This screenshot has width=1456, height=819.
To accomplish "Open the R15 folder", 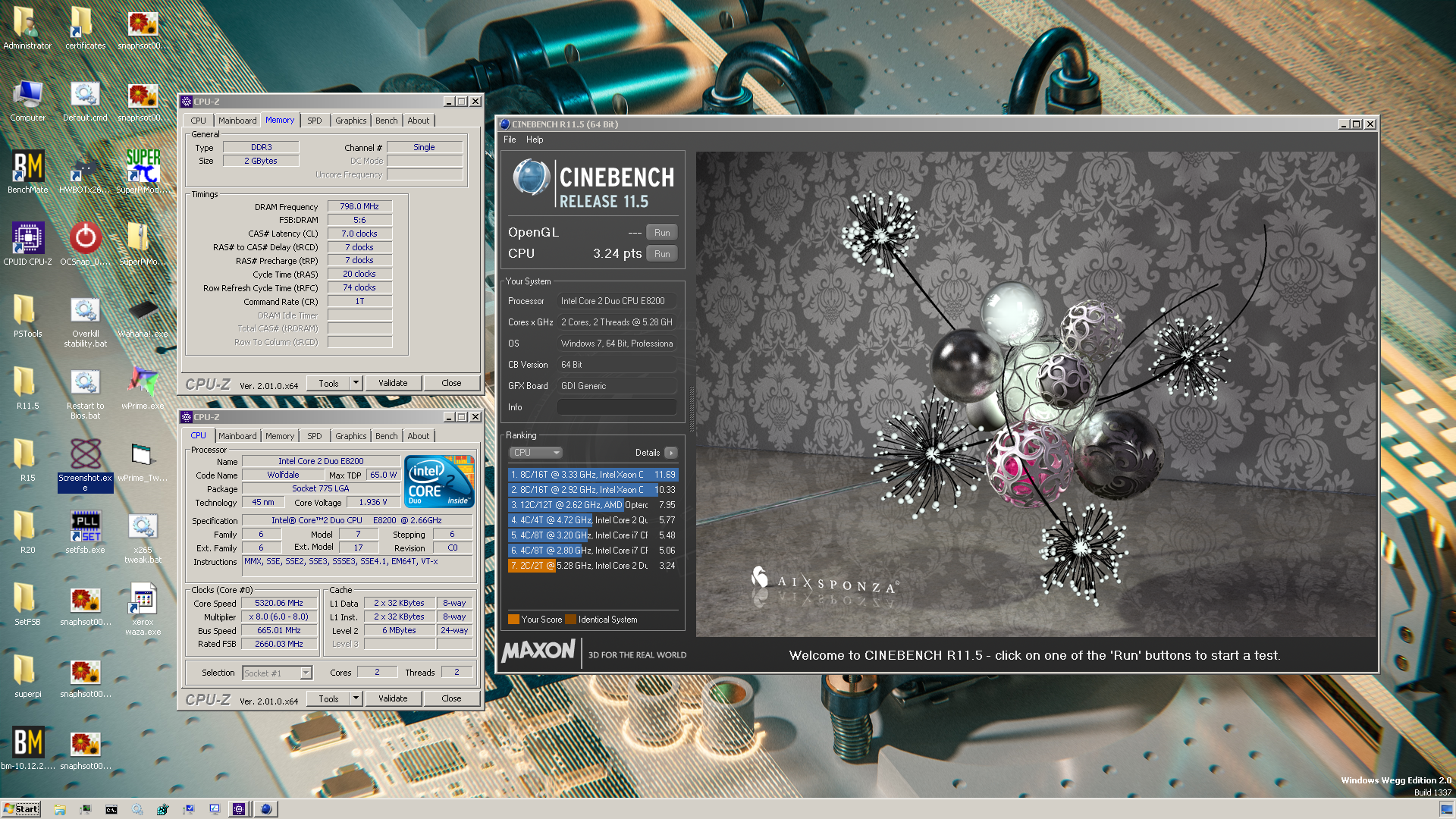I will point(27,460).
